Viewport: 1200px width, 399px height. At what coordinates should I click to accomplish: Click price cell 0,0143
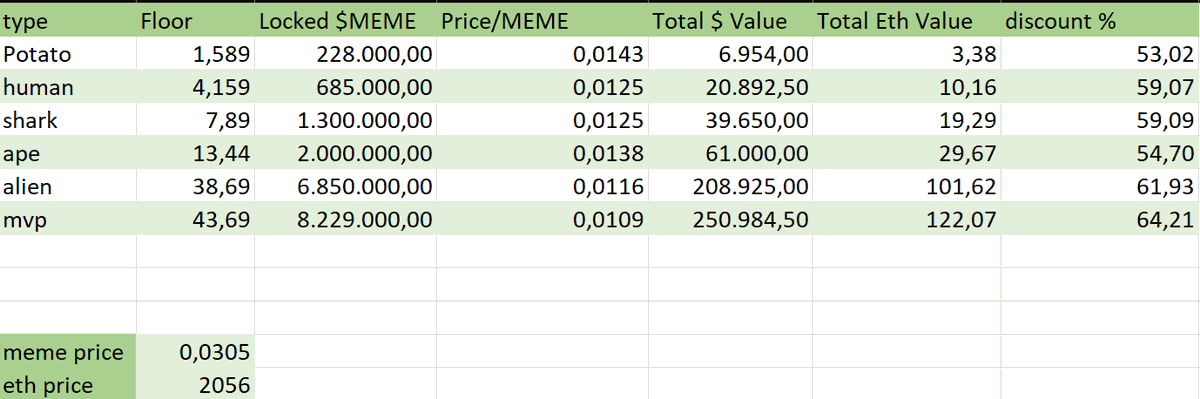click(543, 54)
